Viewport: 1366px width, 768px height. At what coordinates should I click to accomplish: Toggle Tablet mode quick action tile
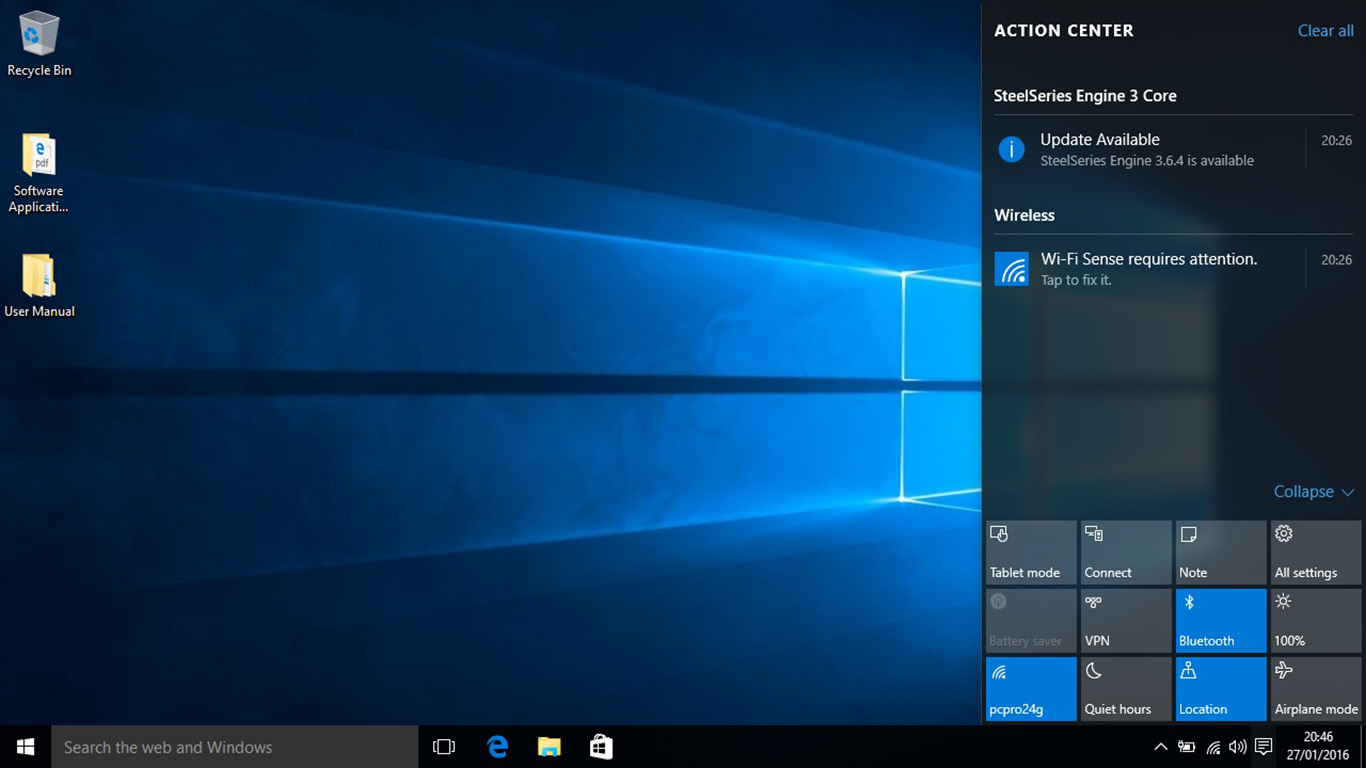point(1031,552)
